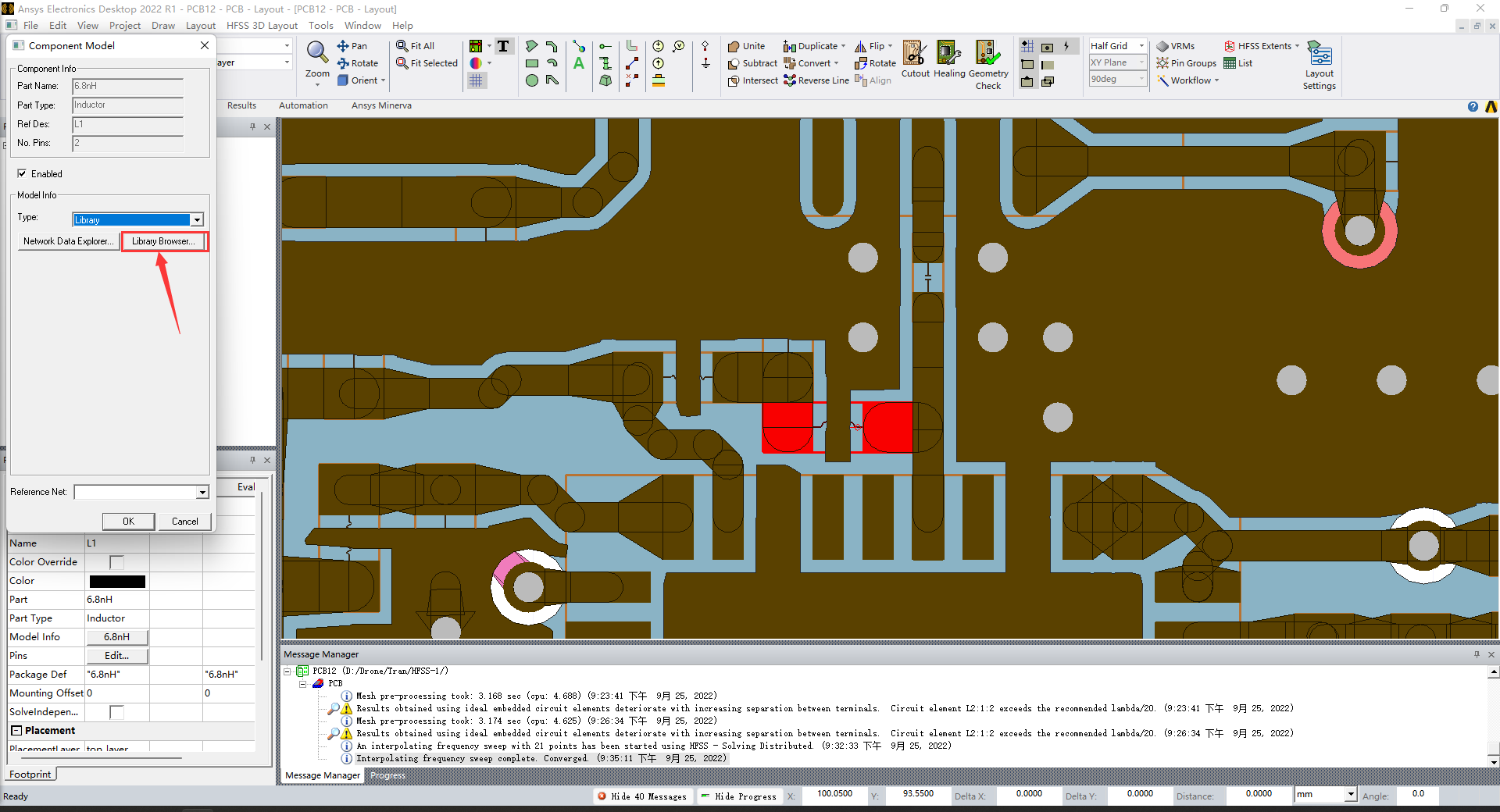1500x812 pixels.
Task: Open Layout Settings
Action: (x=1320, y=66)
